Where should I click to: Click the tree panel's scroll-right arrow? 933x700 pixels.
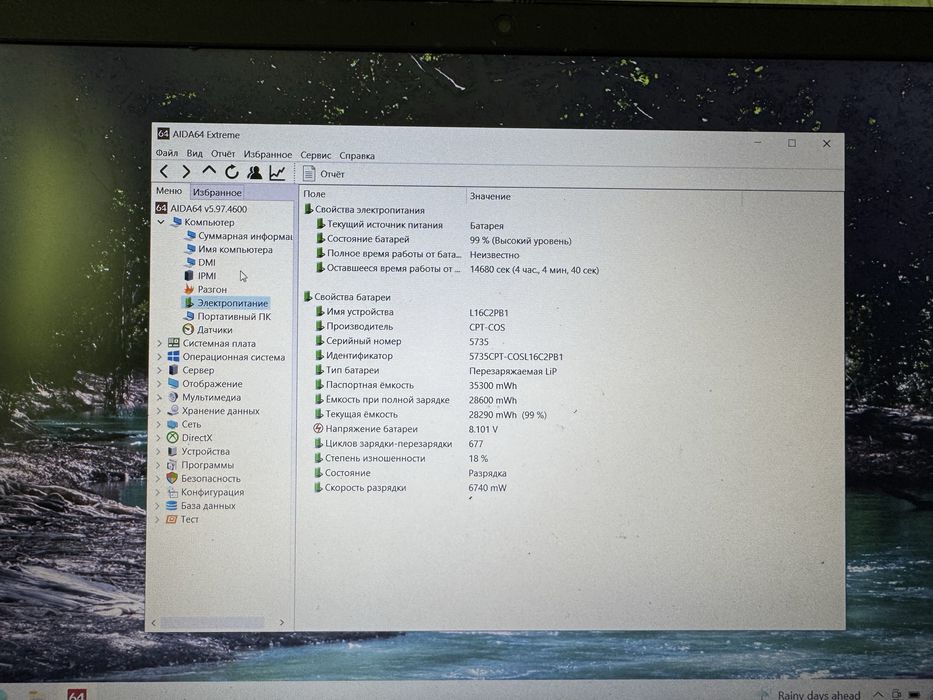pyautogui.click(x=282, y=623)
